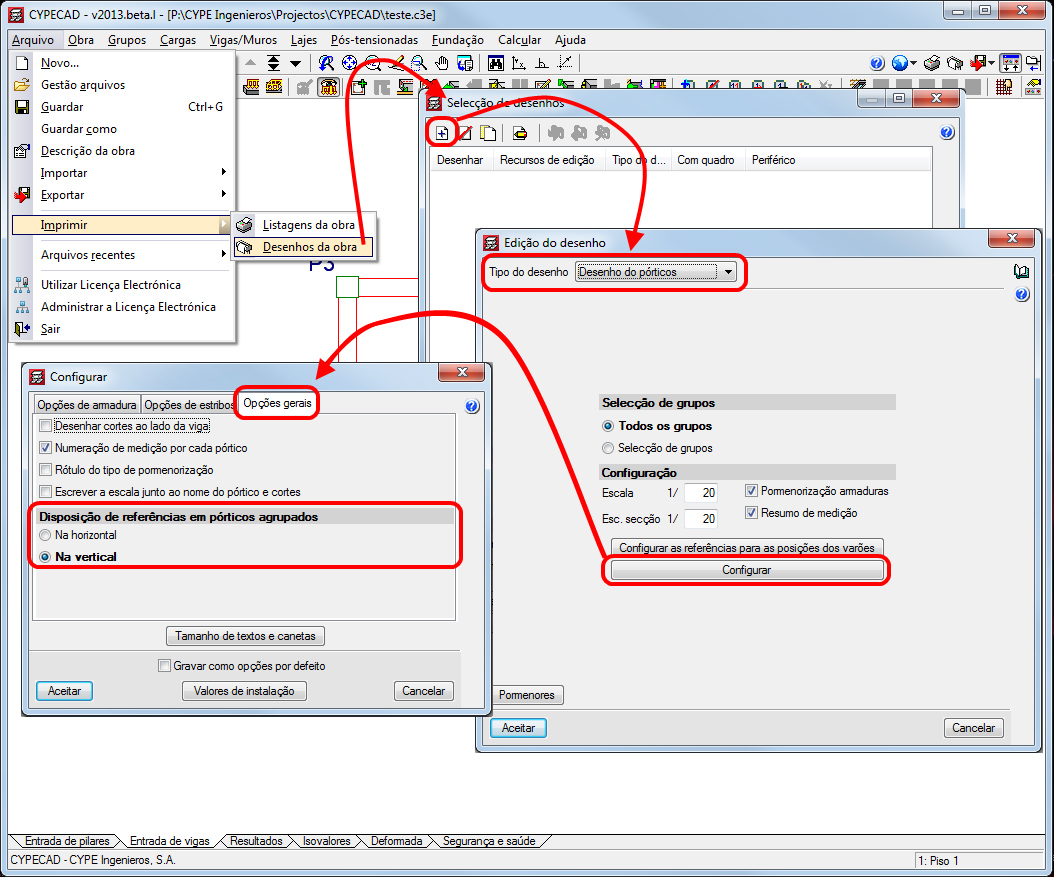Click the zoom magnifier window icon
The image size is (1054, 877).
click(419, 63)
